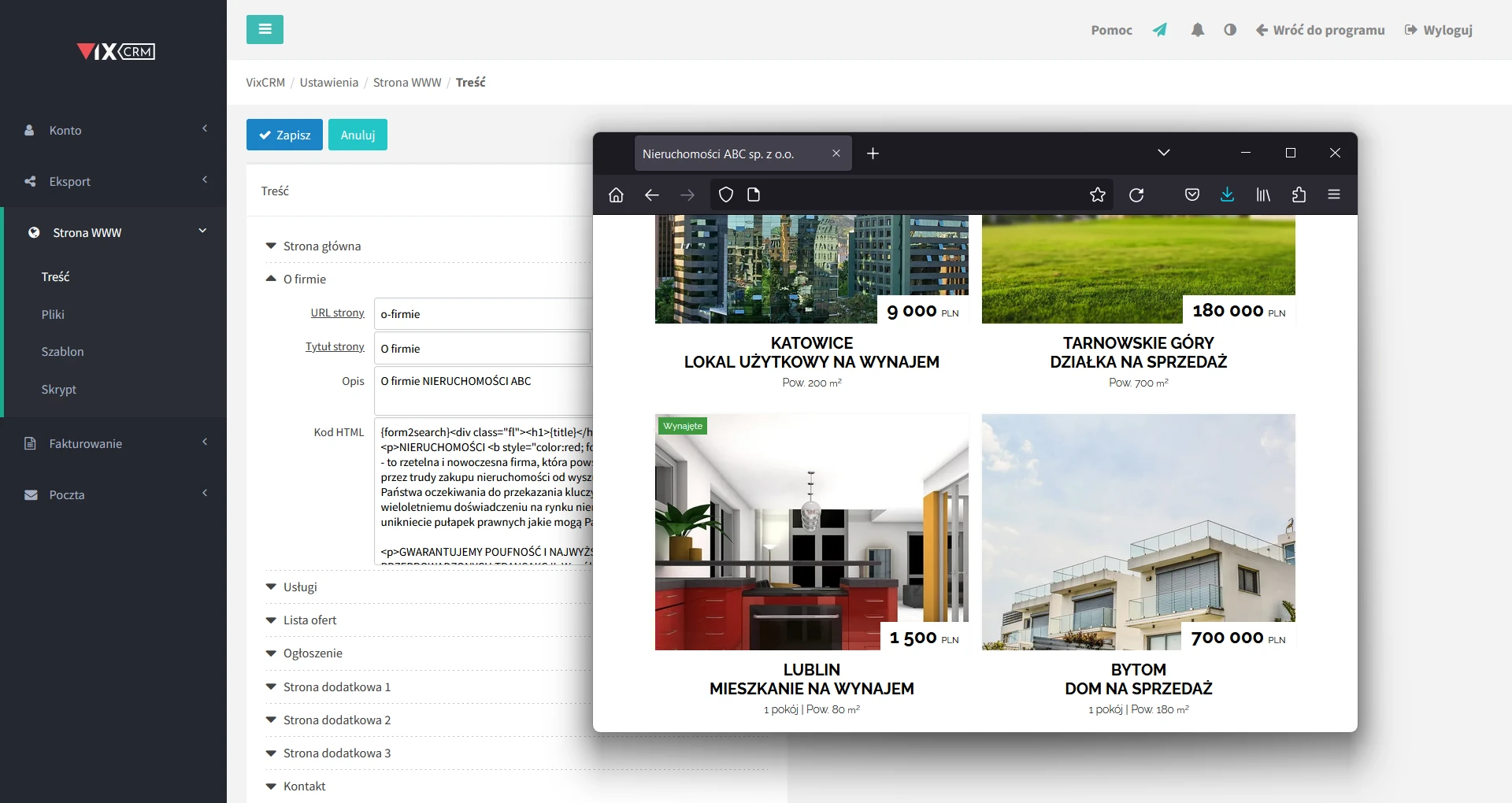This screenshot has width=1512, height=803.
Task: Toggle dark mode with the contrast icon
Action: point(1231,29)
